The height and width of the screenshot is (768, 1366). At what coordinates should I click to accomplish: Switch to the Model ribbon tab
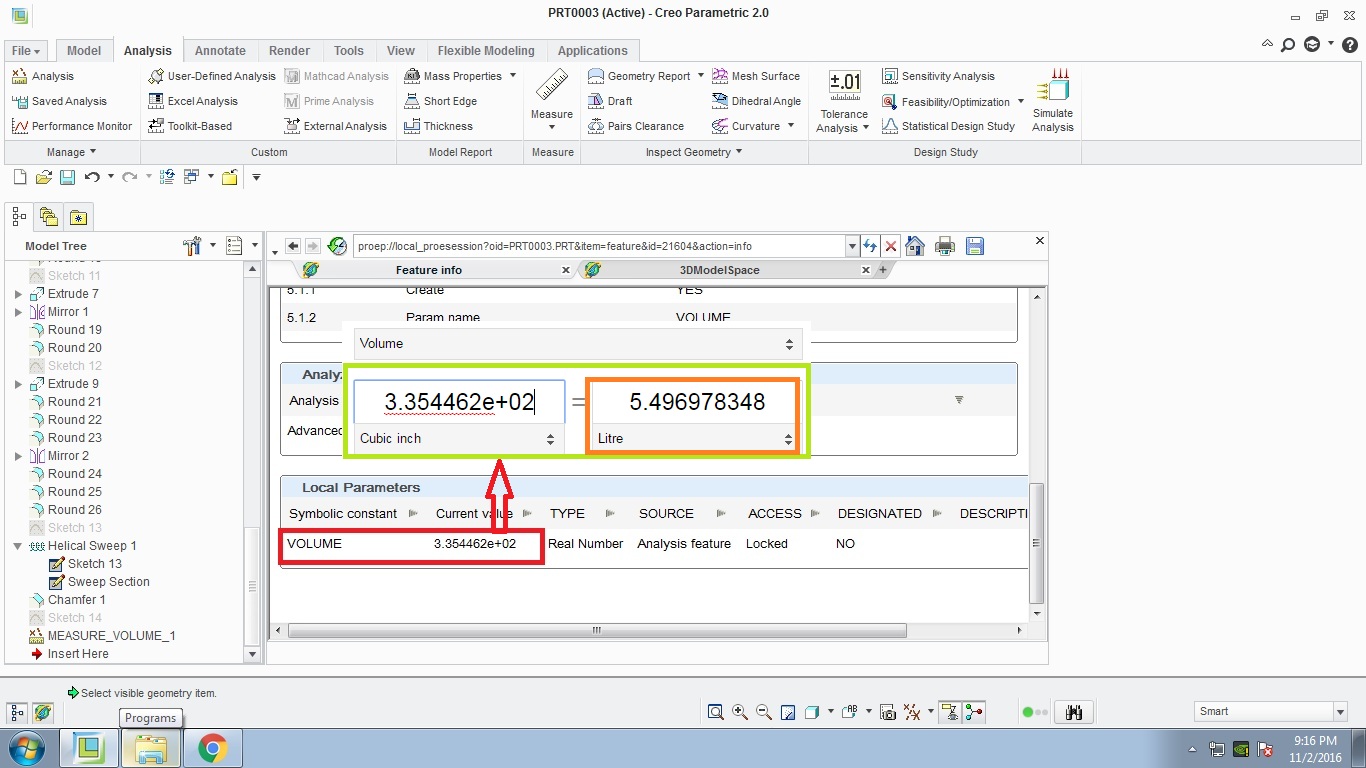84,51
